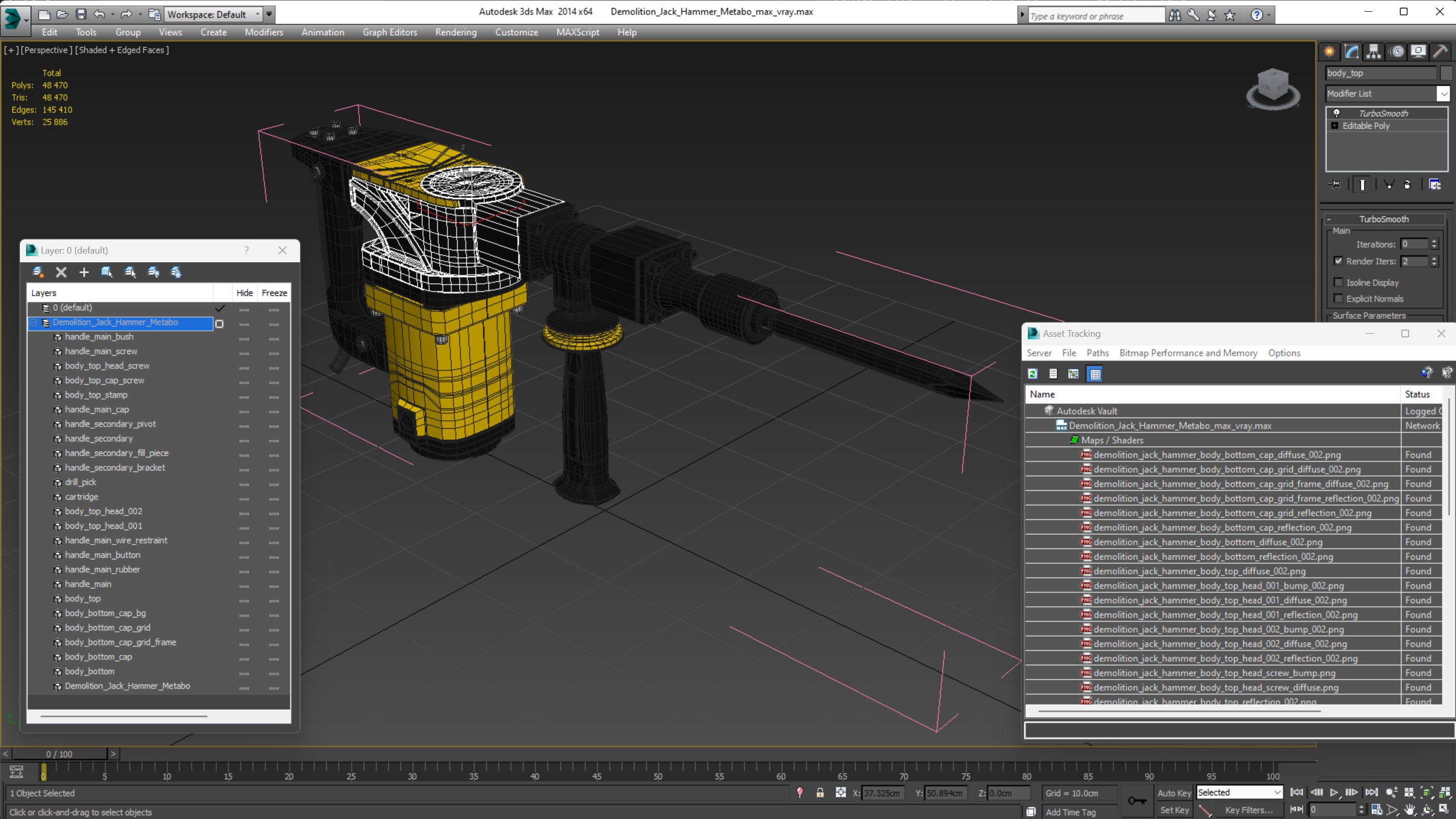Open the Motion command panel tab
This screenshot has width=1456, height=819.
click(x=1397, y=52)
